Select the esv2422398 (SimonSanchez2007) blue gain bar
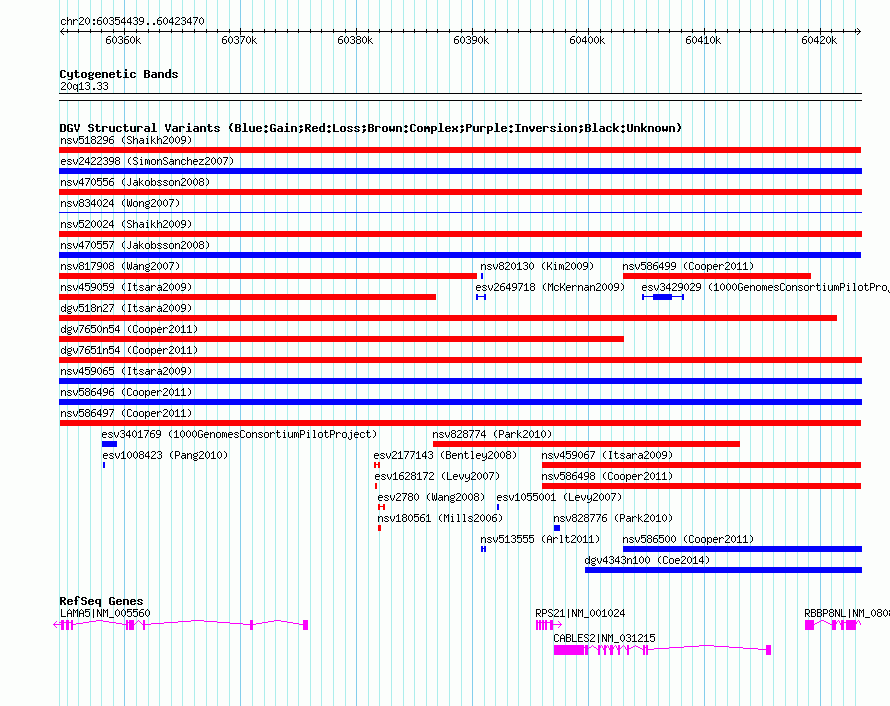The image size is (890, 706). click(460, 171)
